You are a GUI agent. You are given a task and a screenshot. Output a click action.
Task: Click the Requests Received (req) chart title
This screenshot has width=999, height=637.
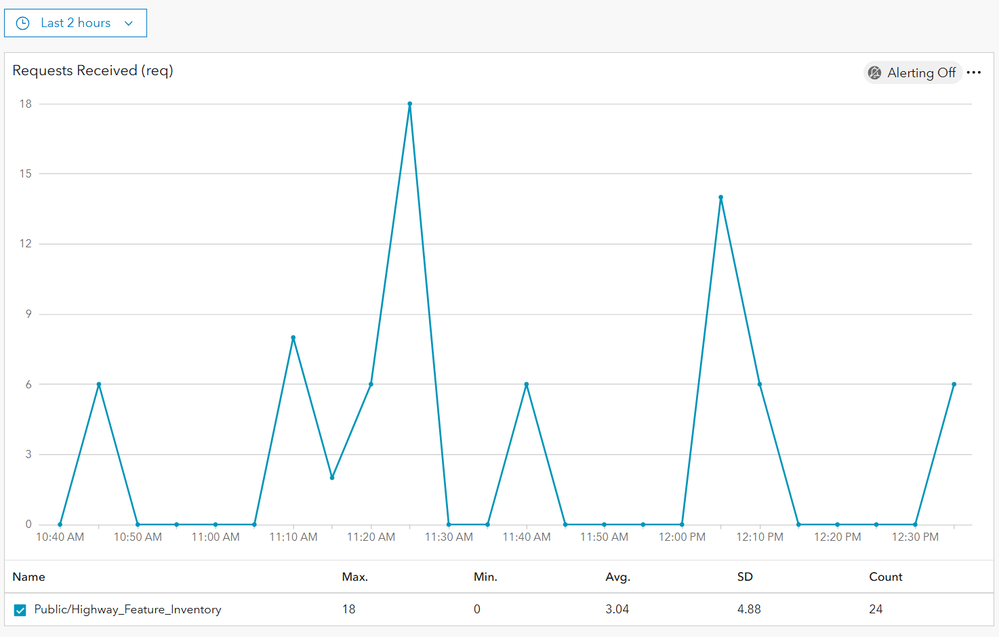pos(93,71)
